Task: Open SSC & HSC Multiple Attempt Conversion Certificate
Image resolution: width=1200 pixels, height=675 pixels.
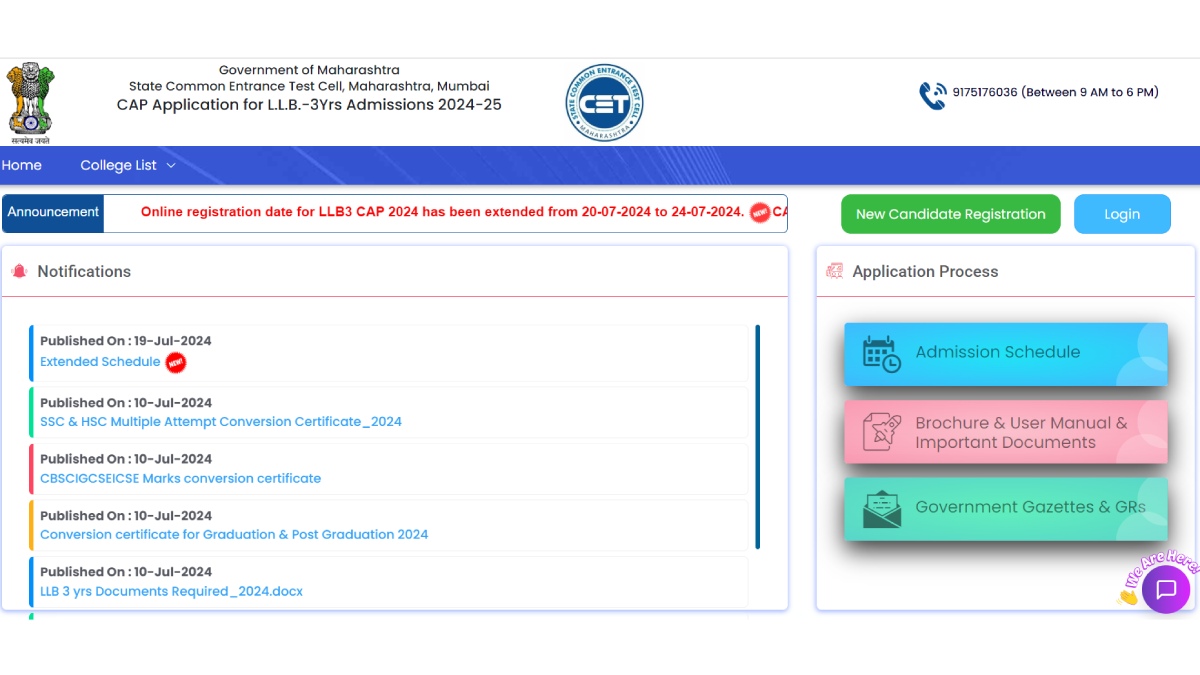Action: click(221, 422)
